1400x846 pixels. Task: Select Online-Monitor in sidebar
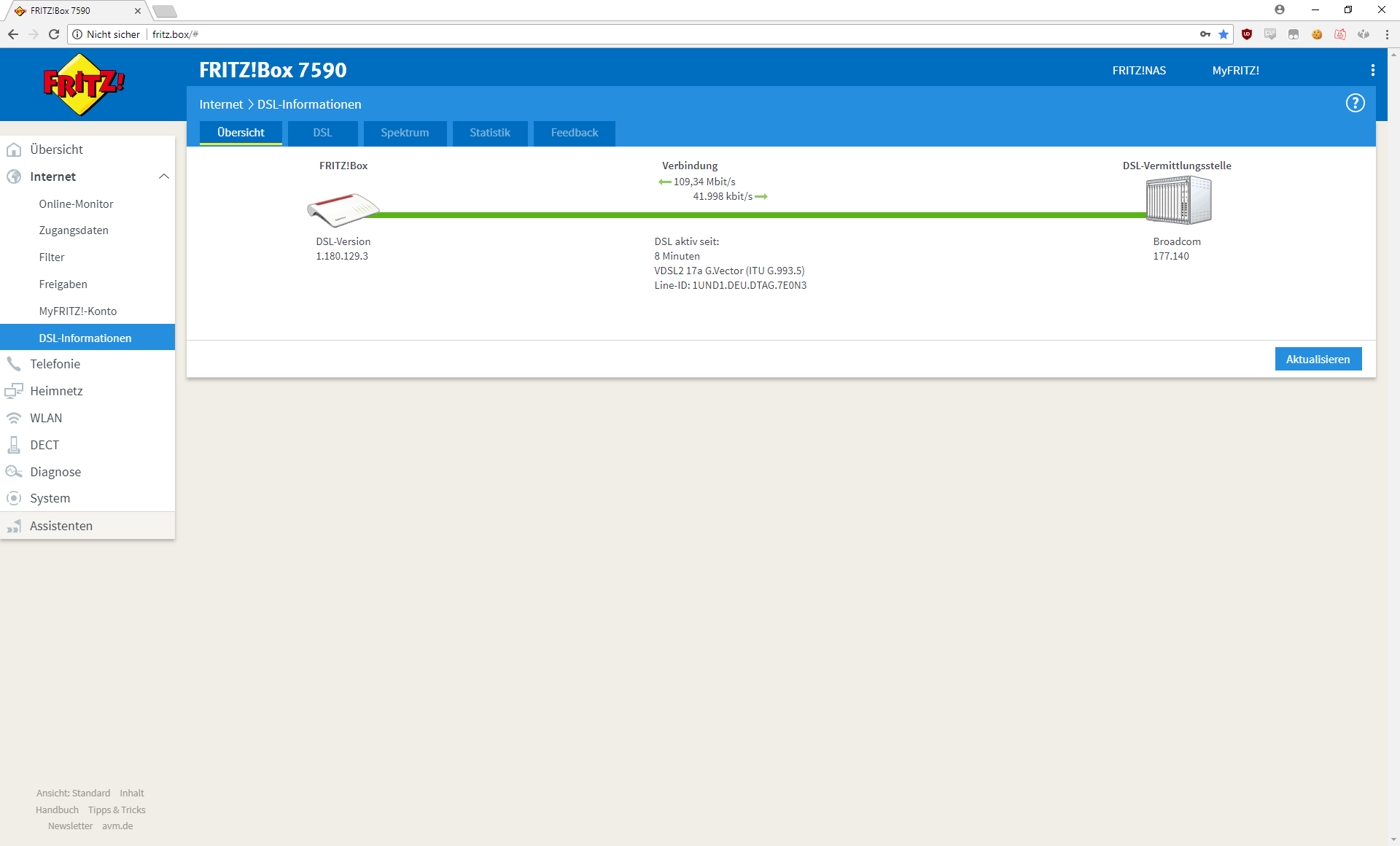coord(76,204)
